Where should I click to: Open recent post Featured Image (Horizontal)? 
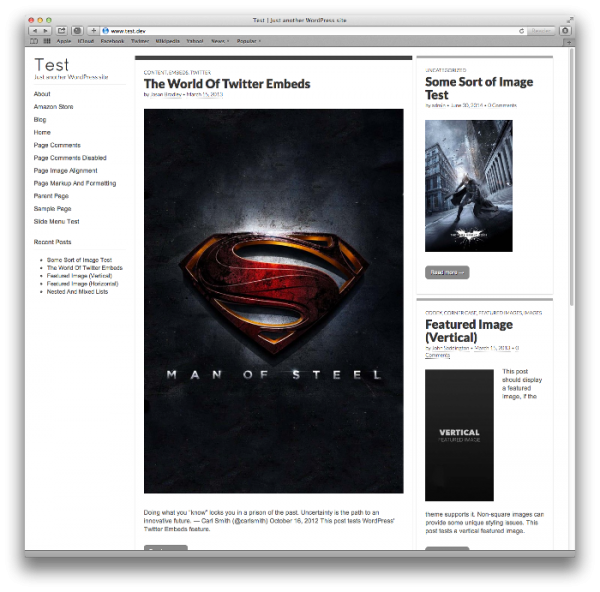[x=82, y=284]
